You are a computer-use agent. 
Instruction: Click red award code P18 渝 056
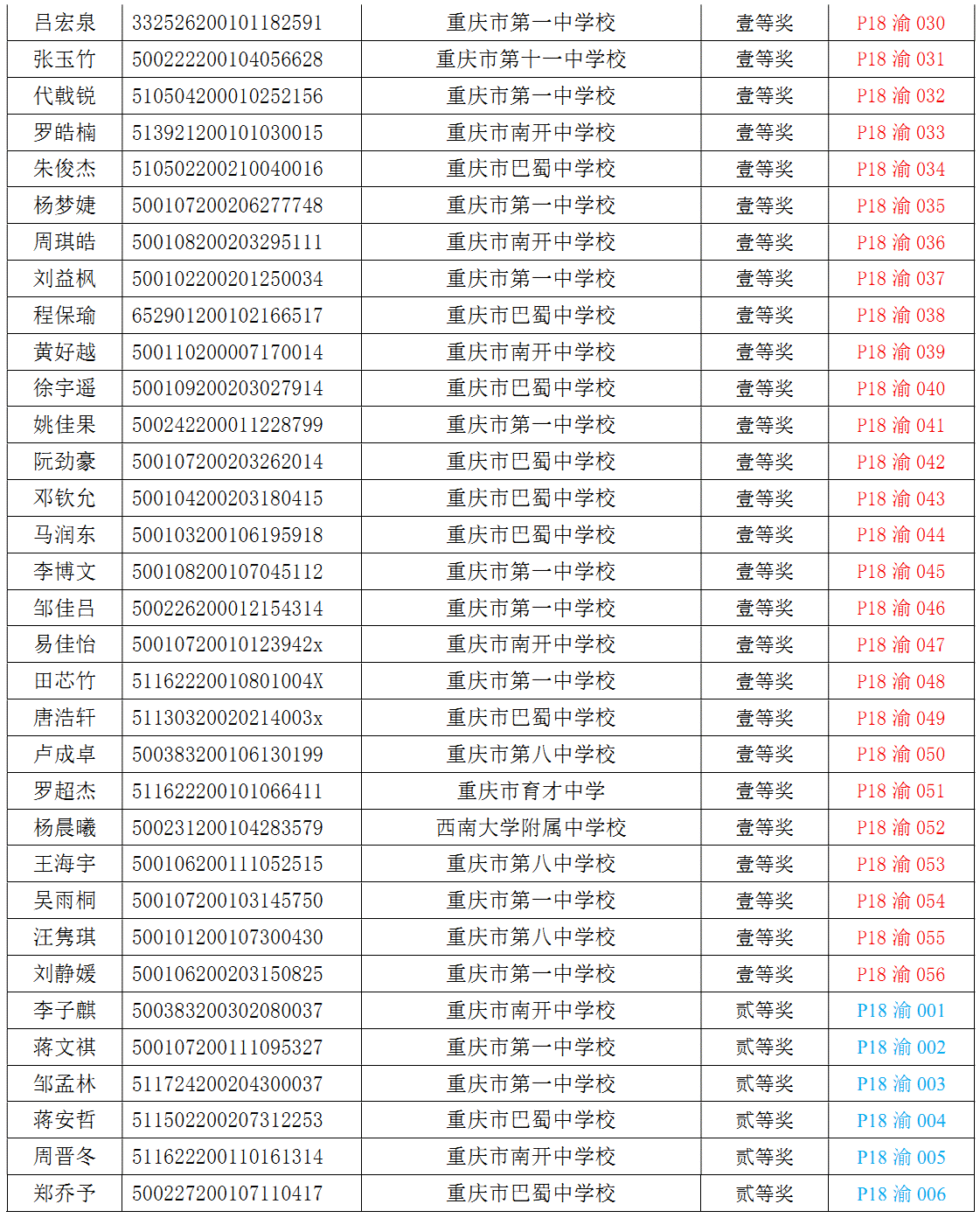(x=900, y=975)
